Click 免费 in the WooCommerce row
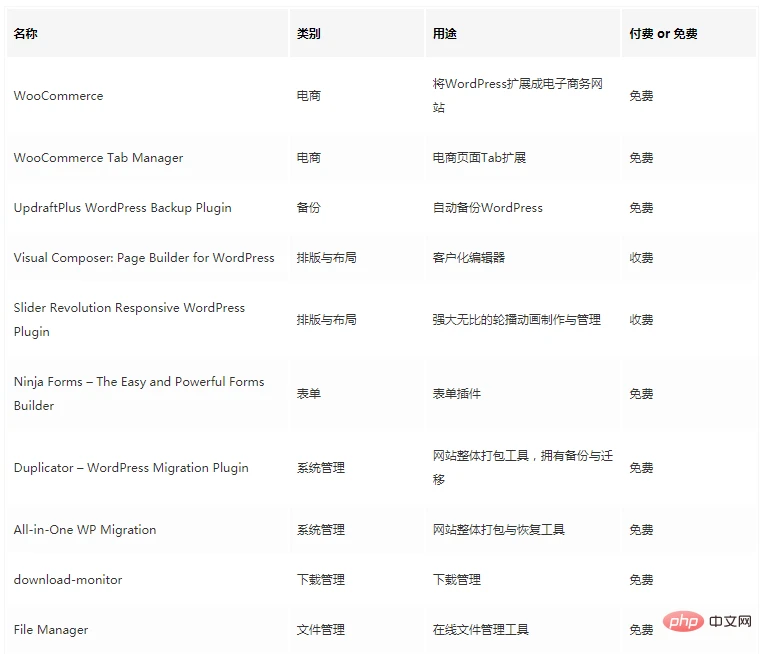 [x=641, y=96]
